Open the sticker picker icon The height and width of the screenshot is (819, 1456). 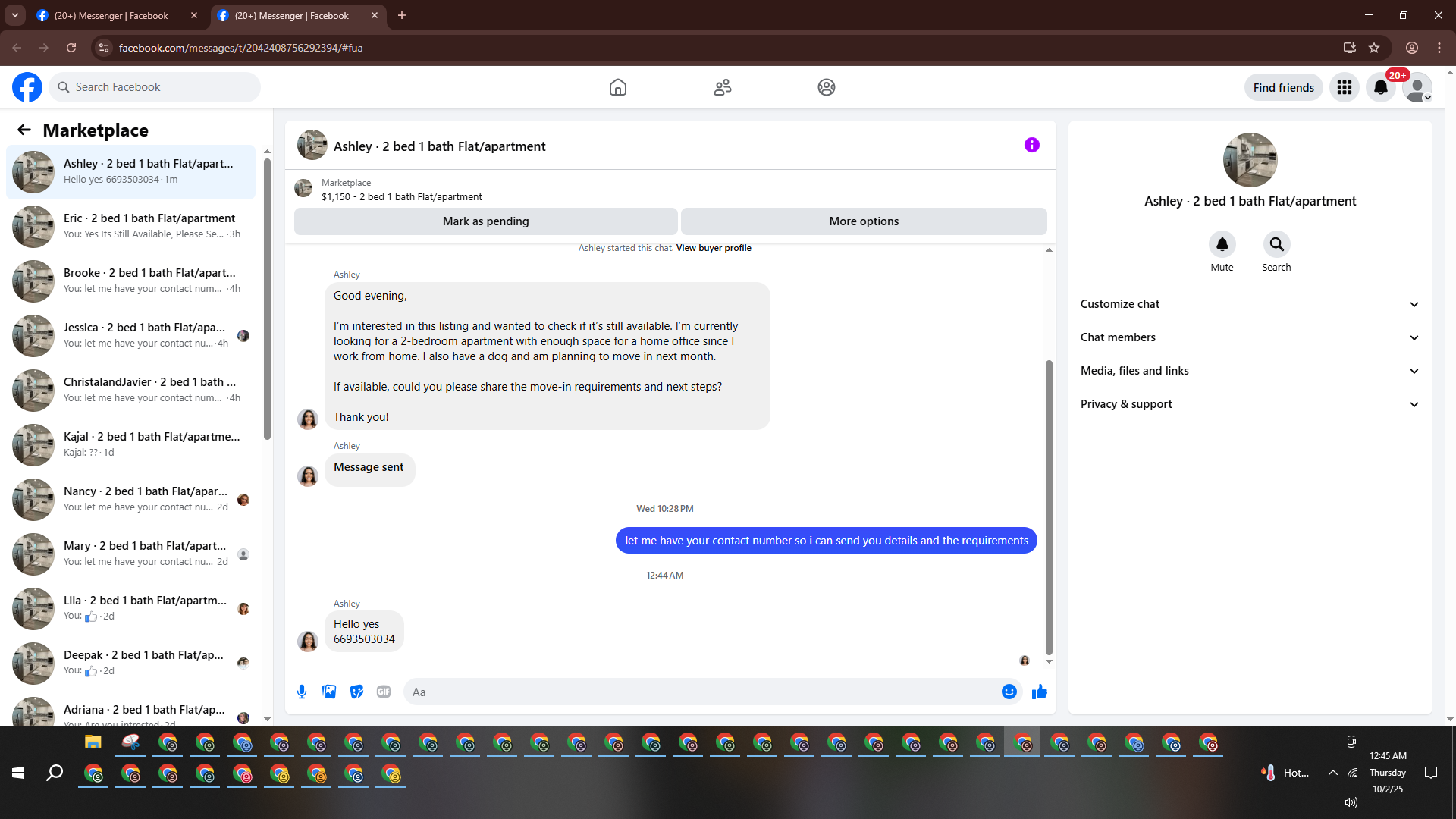click(356, 692)
